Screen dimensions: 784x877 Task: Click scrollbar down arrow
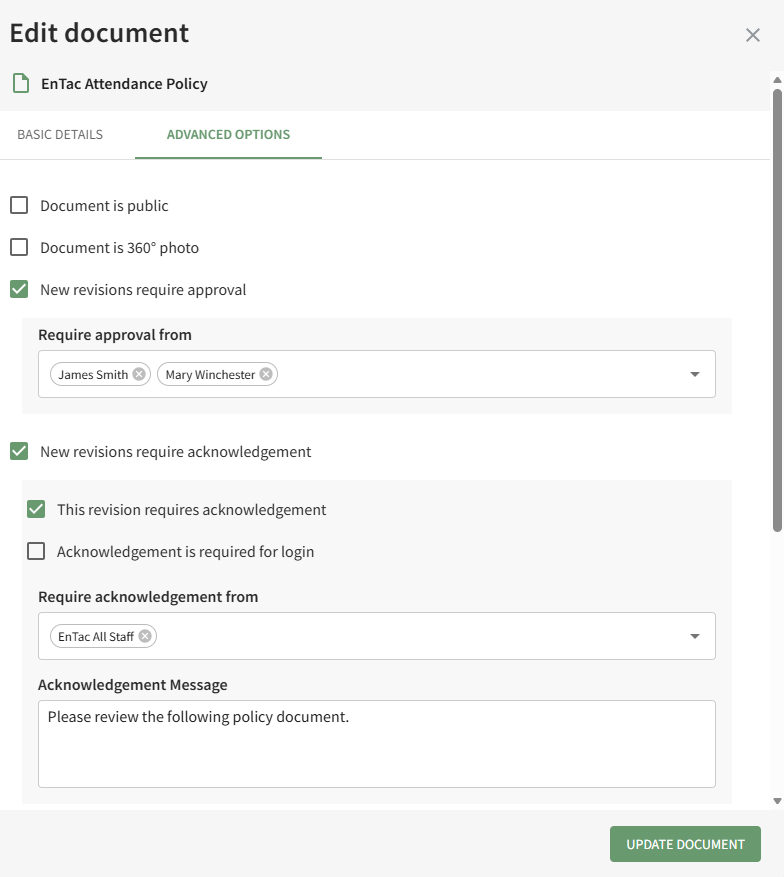coord(777,801)
